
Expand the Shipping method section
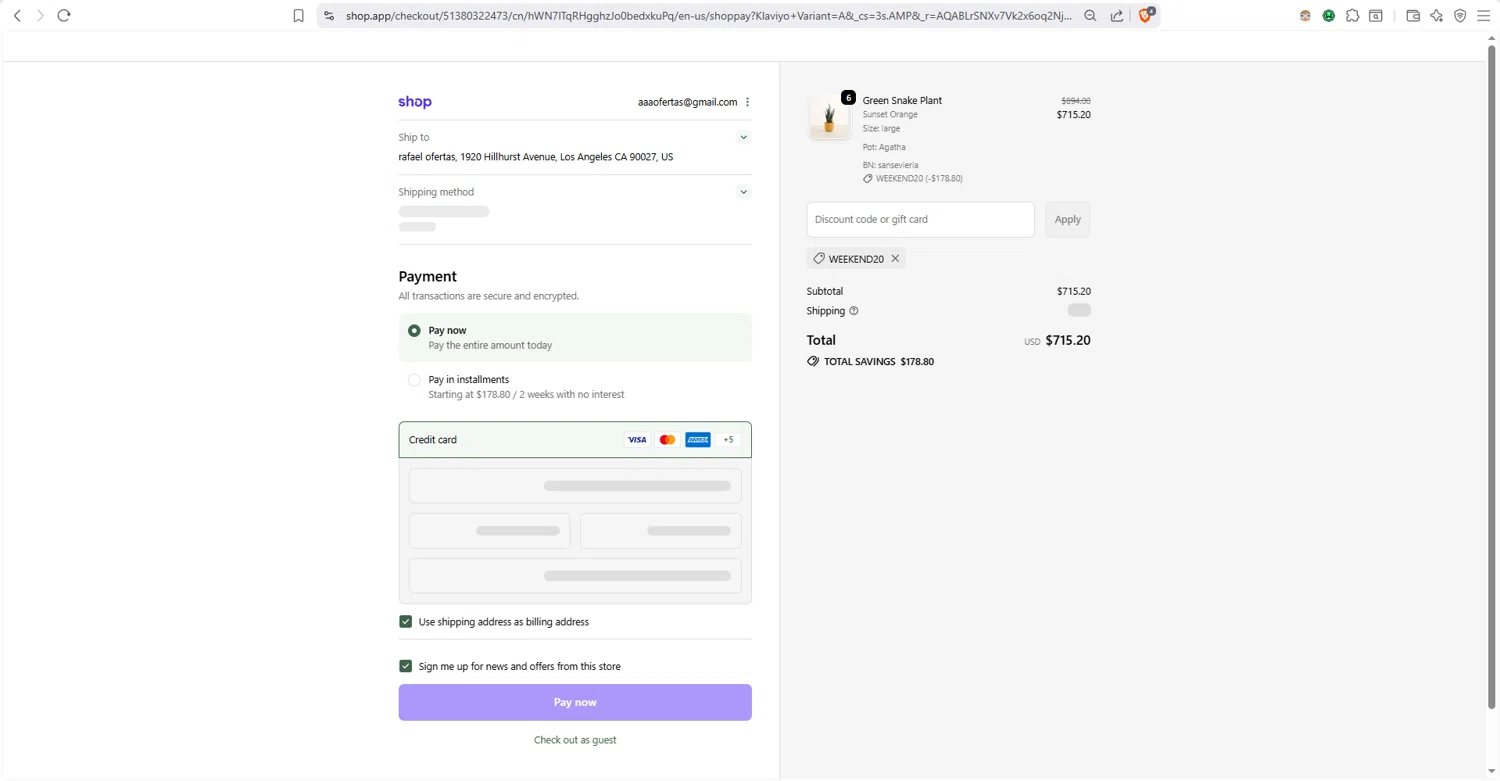[x=743, y=192]
